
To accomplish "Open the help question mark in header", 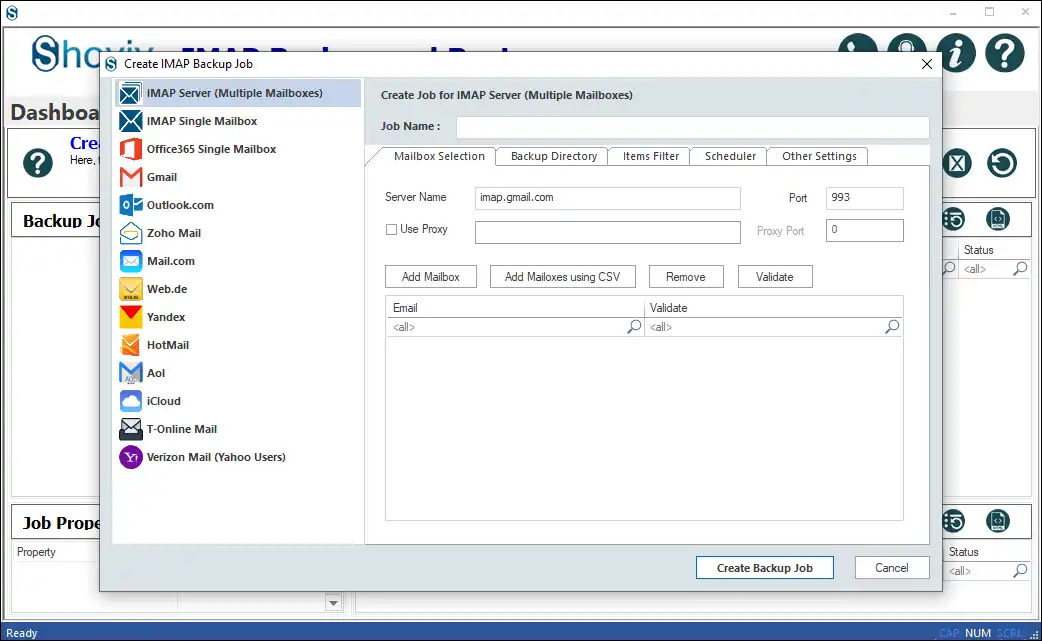I will pos(1004,52).
